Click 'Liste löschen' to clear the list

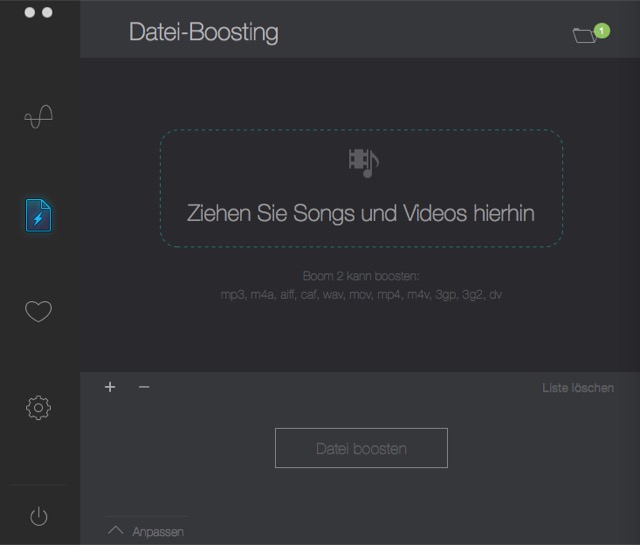pyautogui.click(x=578, y=388)
